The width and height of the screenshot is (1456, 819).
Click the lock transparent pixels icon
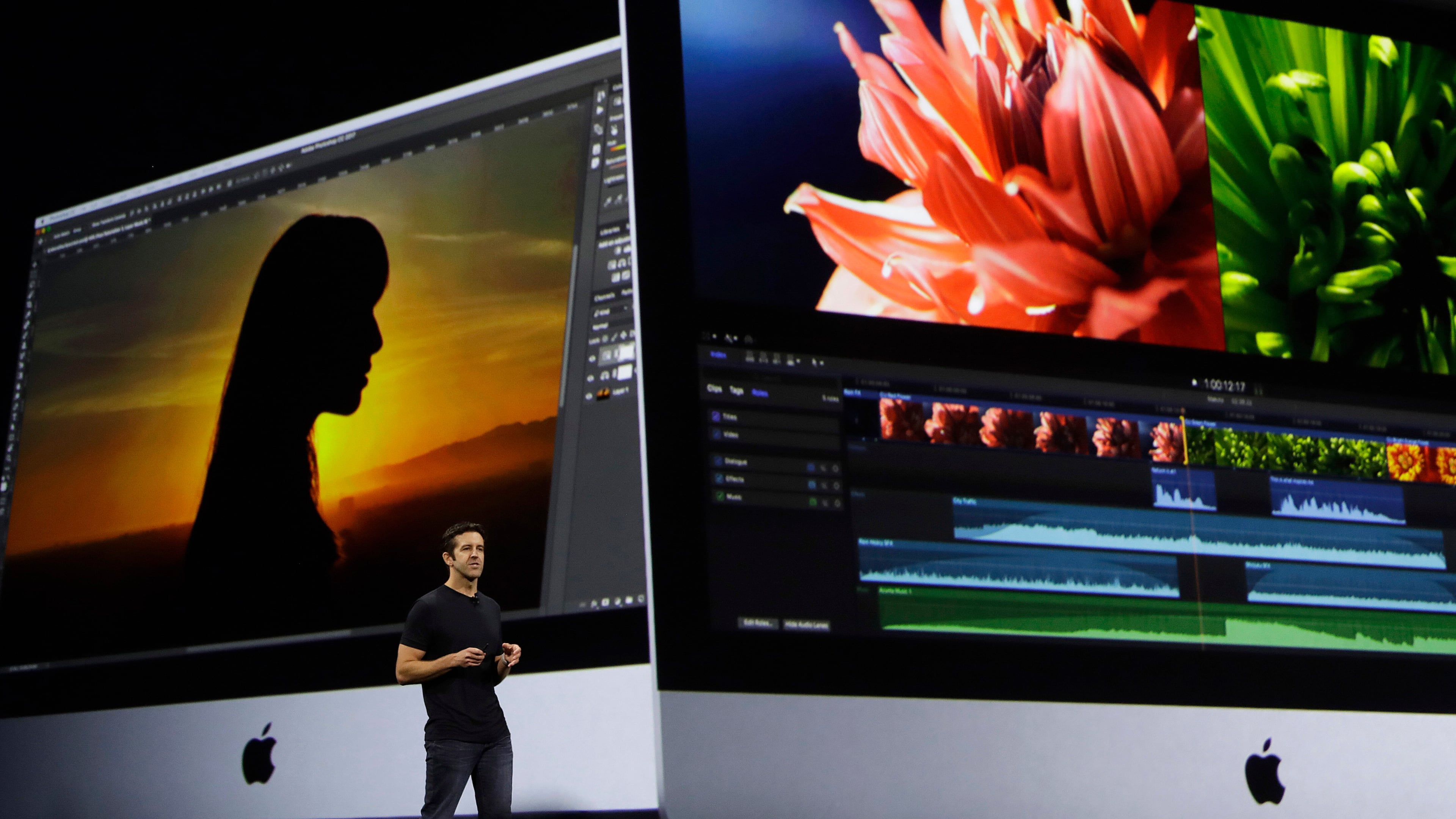pos(605,339)
